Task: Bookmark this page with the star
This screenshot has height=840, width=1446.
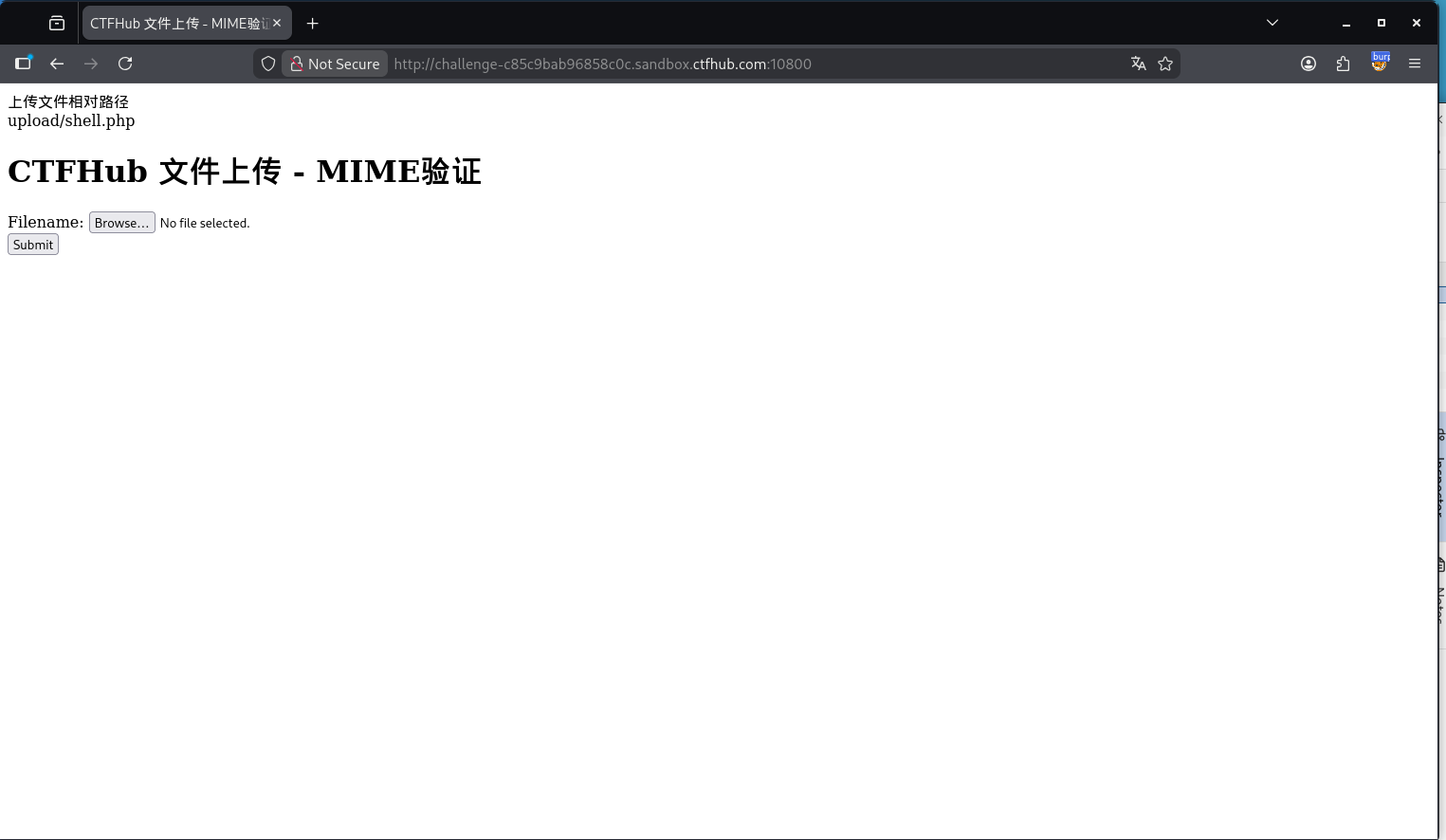Action: pyautogui.click(x=1165, y=64)
